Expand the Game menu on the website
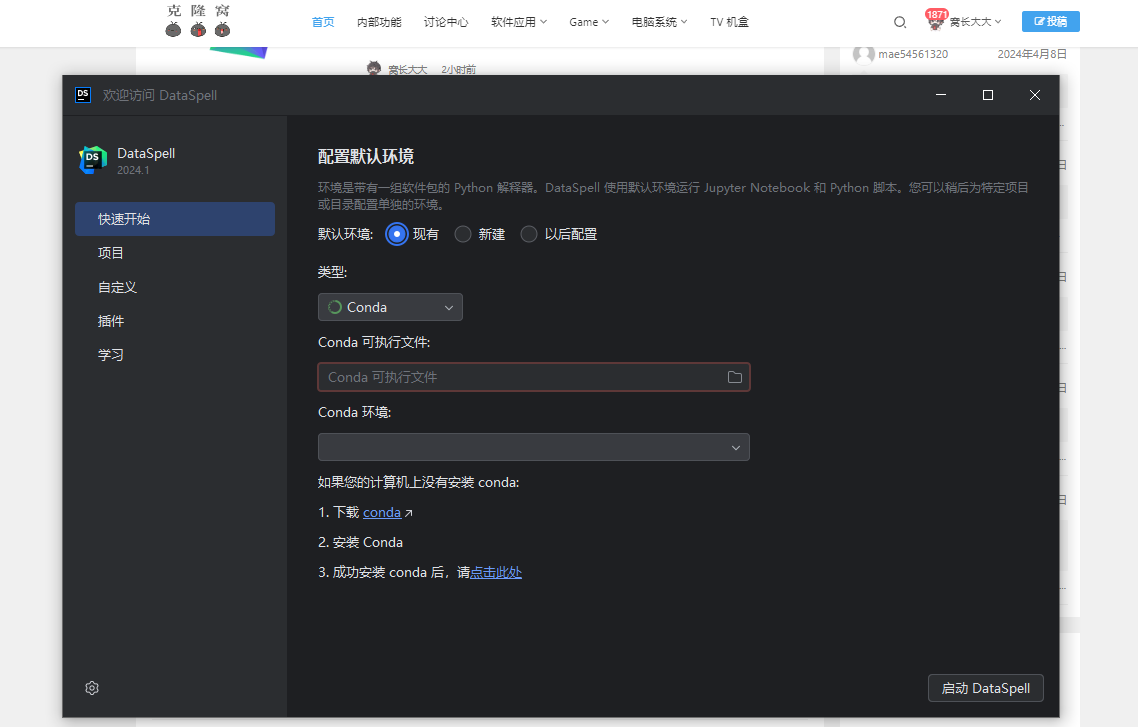This screenshot has width=1138, height=727. point(589,22)
